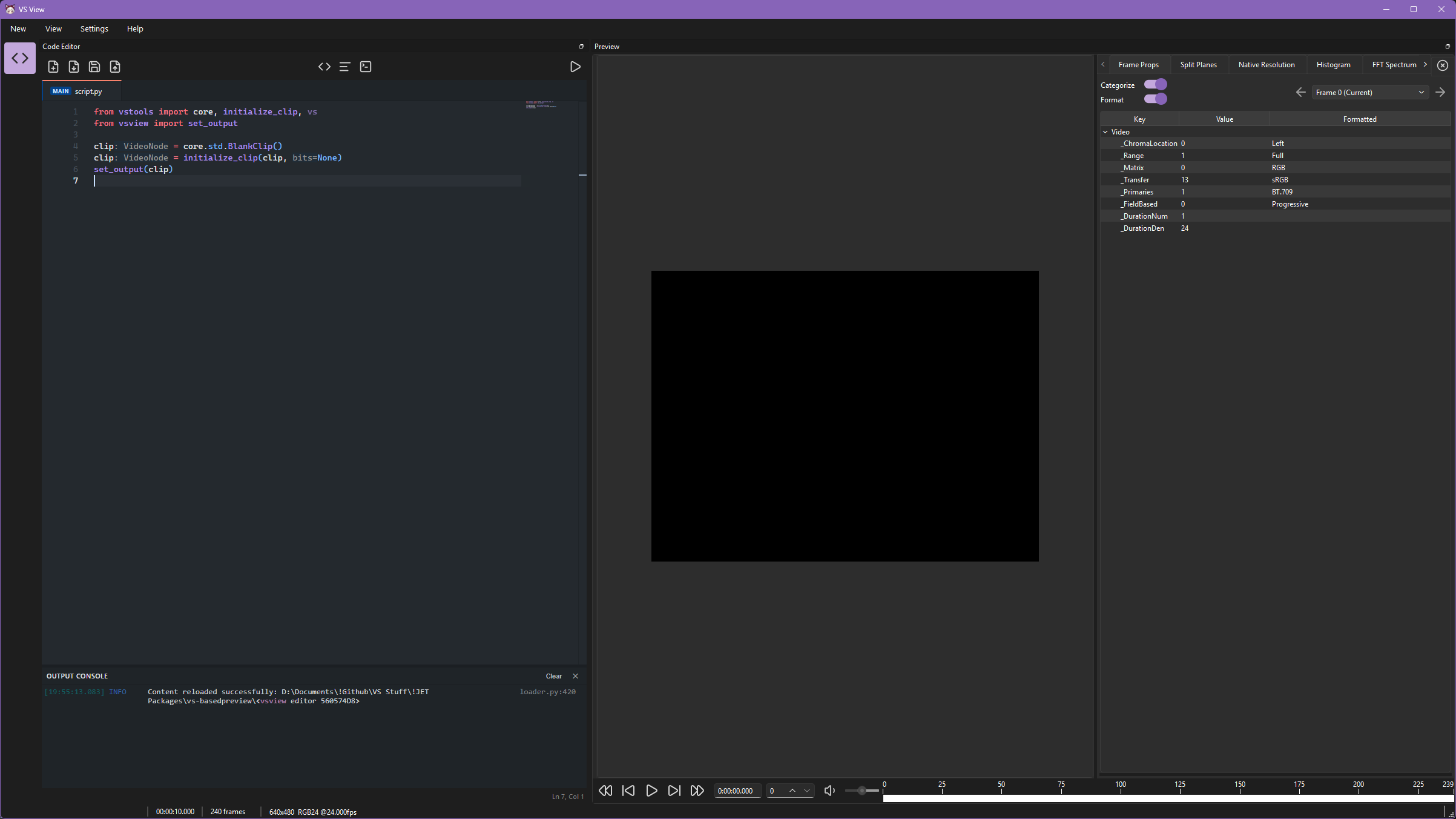Screen dimensions: 1456x819
Task: Click the 240 frames status bar entry
Action: click(x=228, y=812)
